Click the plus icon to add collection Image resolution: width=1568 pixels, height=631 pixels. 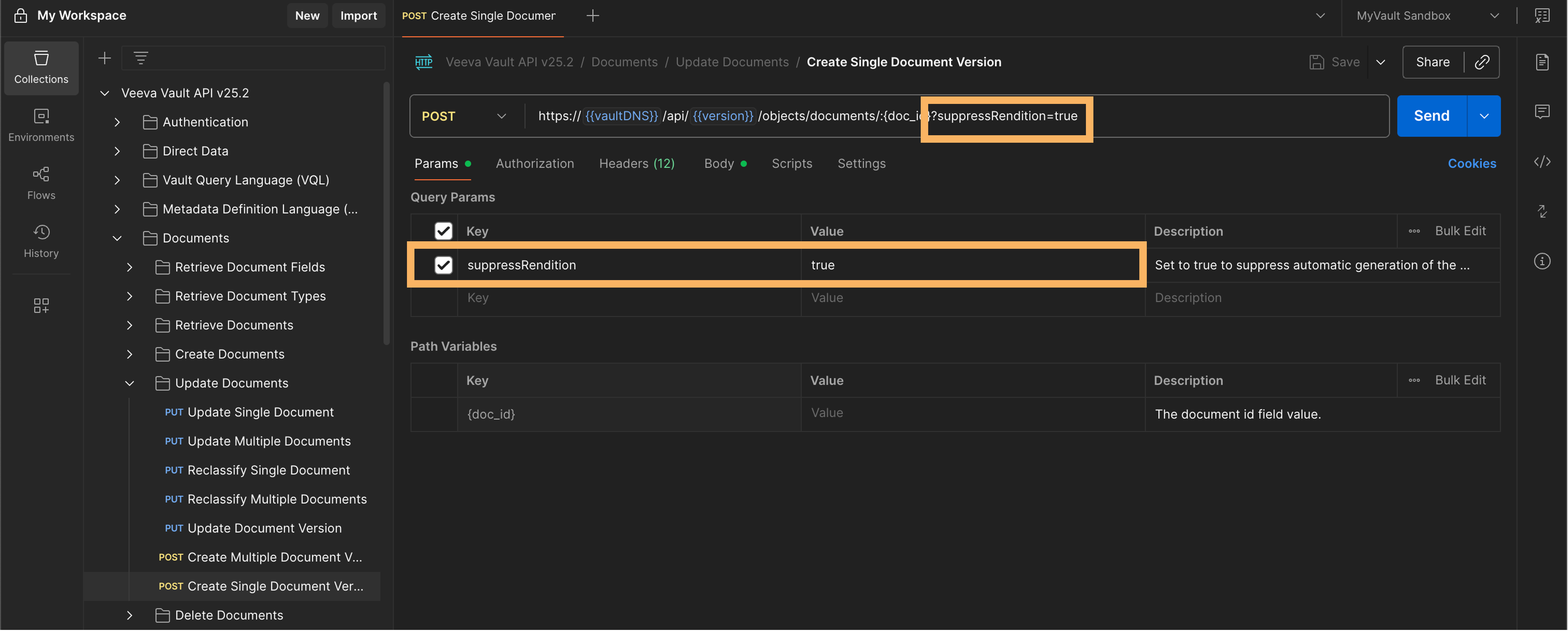coord(105,58)
